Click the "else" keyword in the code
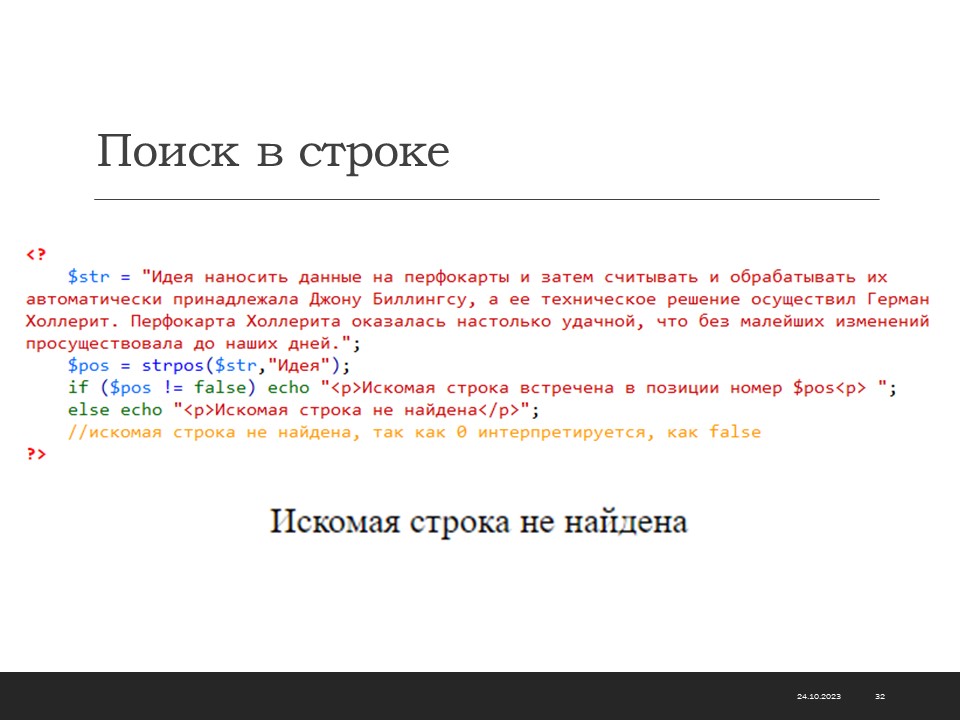 (x=89, y=410)
